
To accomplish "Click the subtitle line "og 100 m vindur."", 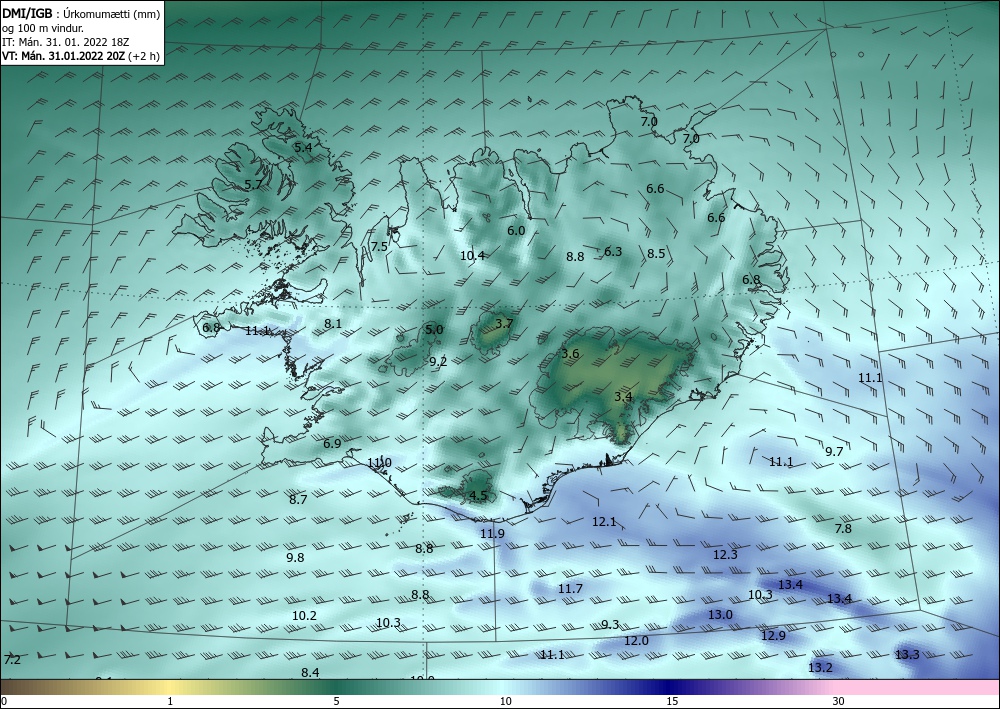I will [43, 28].
